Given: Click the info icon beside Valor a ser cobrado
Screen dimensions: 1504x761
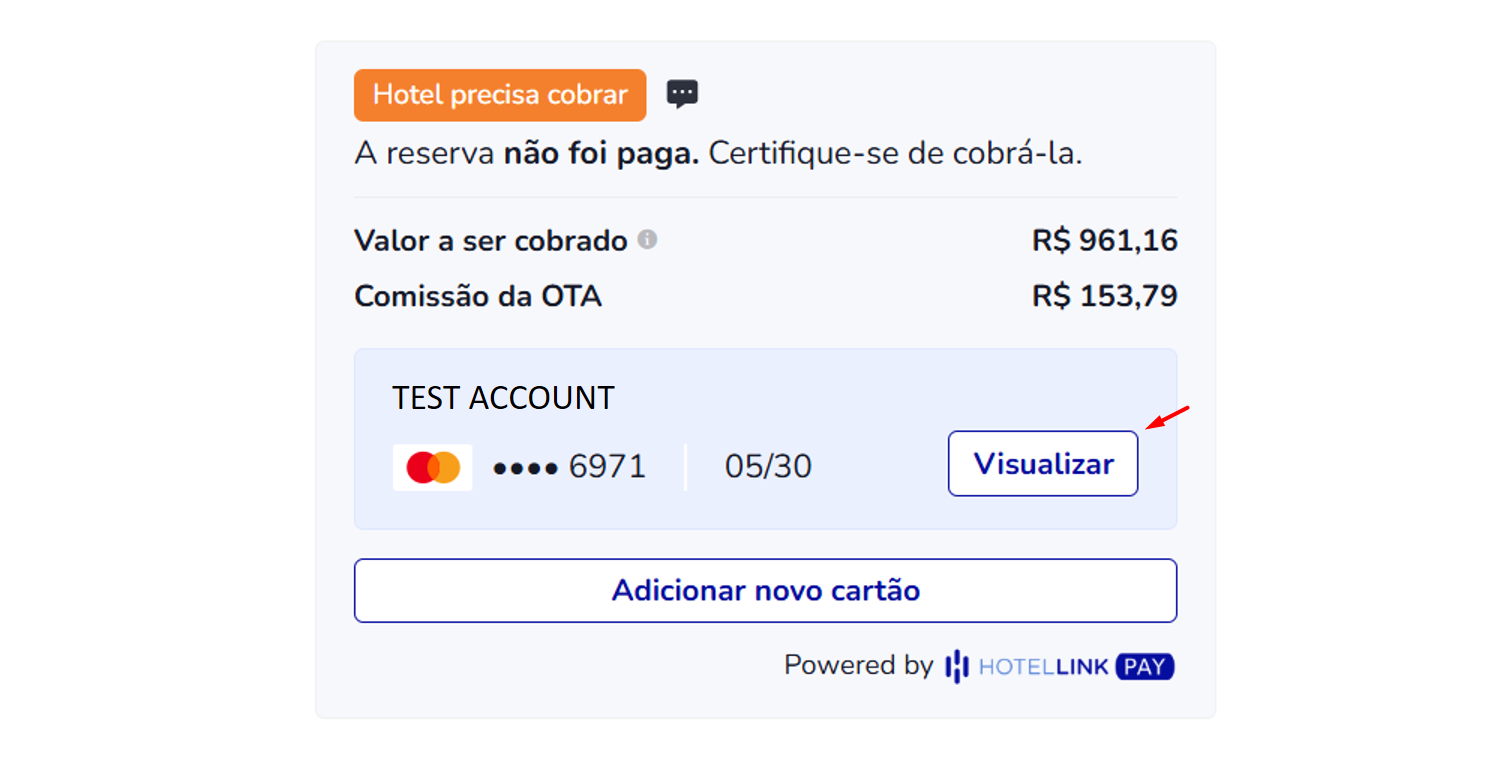Looking at the screenshot, I should [x=648, y=240].
